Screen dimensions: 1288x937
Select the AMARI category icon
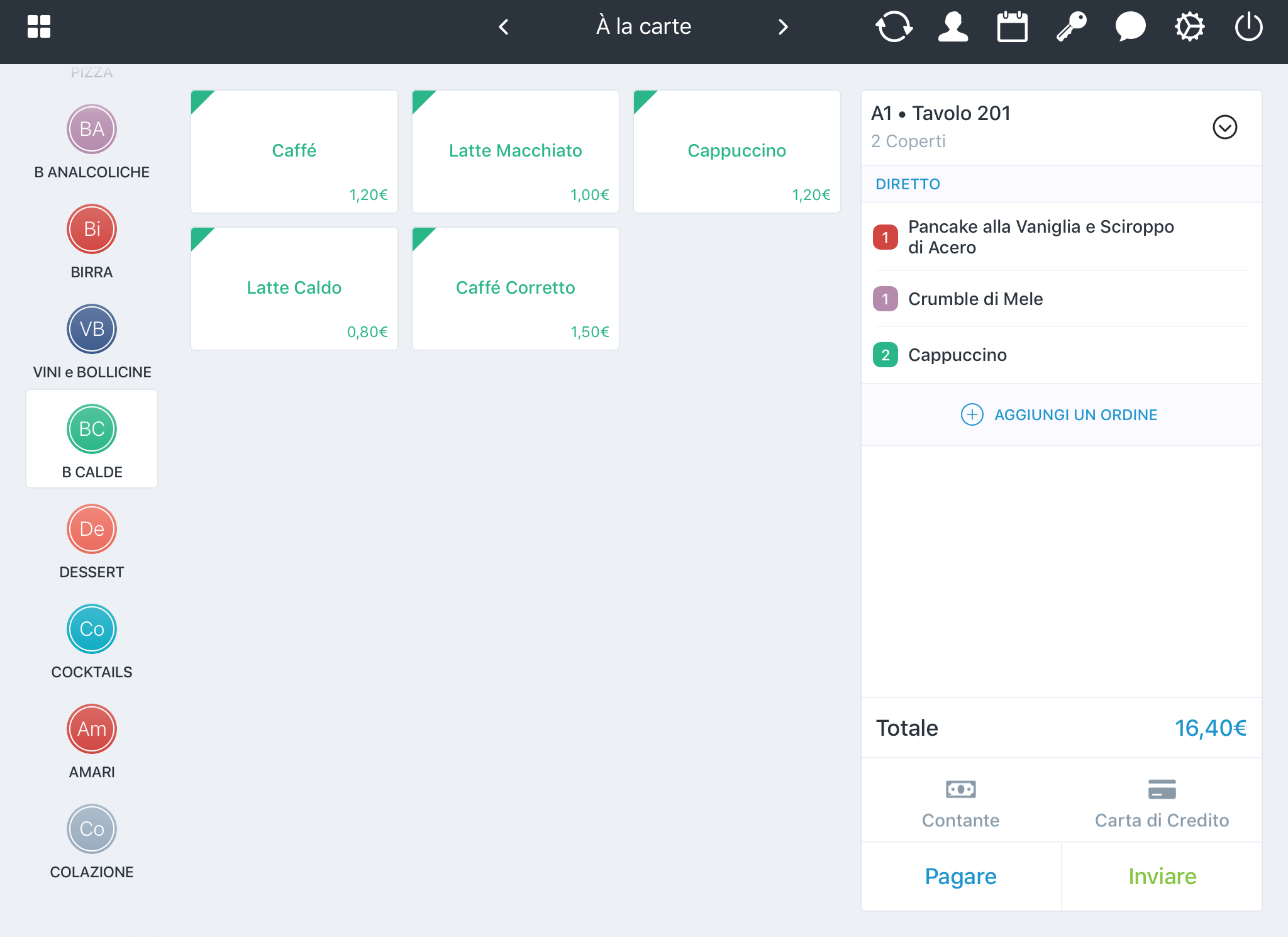(92, 729)
